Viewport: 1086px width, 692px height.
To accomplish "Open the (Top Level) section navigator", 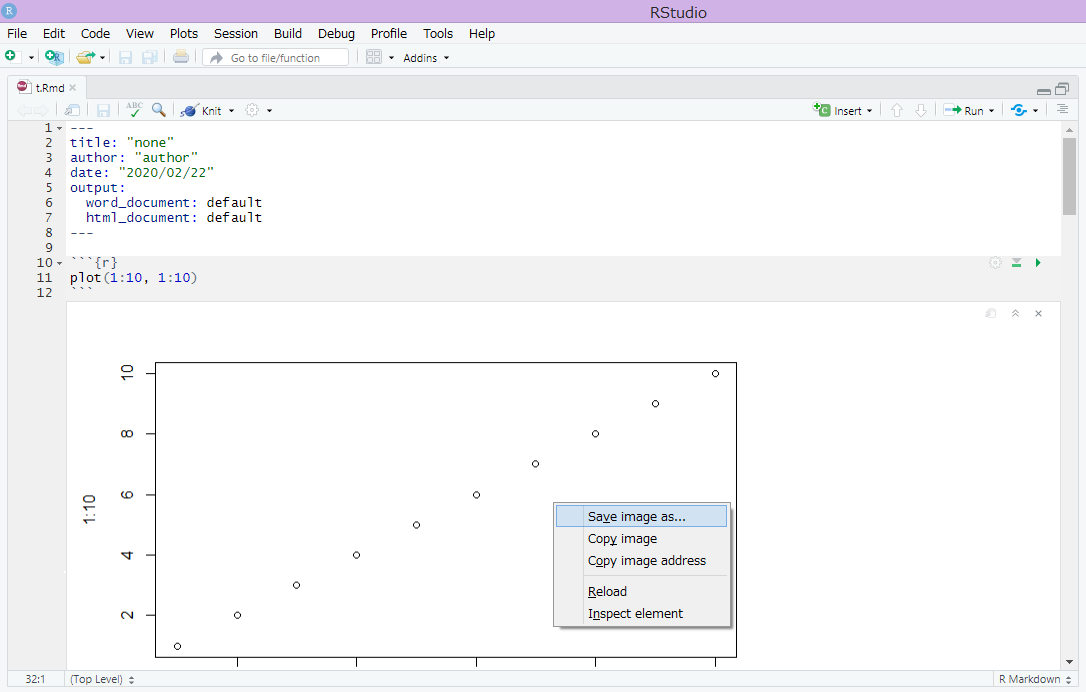I will [x=102, y=680].
